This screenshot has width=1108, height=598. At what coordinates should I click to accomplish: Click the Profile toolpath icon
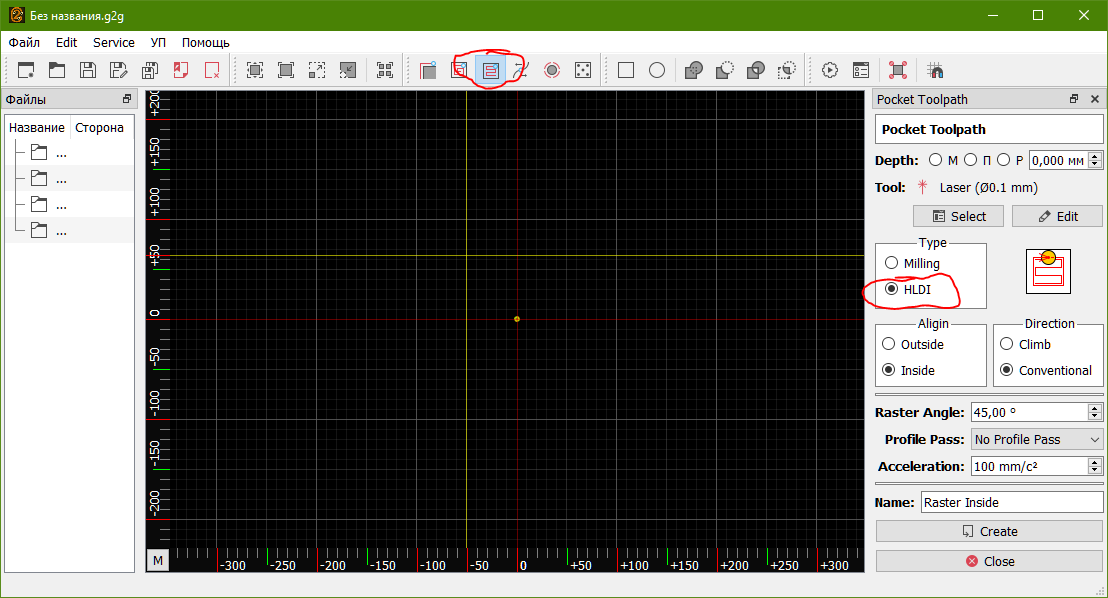click(x=428, y=70)
